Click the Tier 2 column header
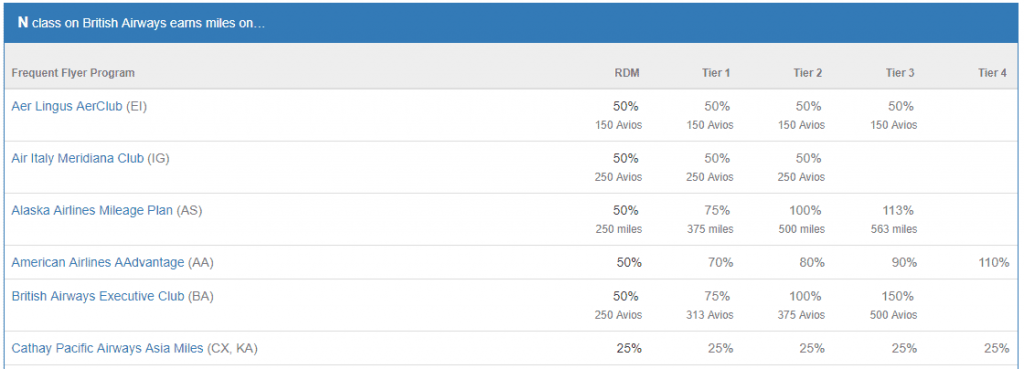Screen dimensions: 1024x369 [807, 73]
